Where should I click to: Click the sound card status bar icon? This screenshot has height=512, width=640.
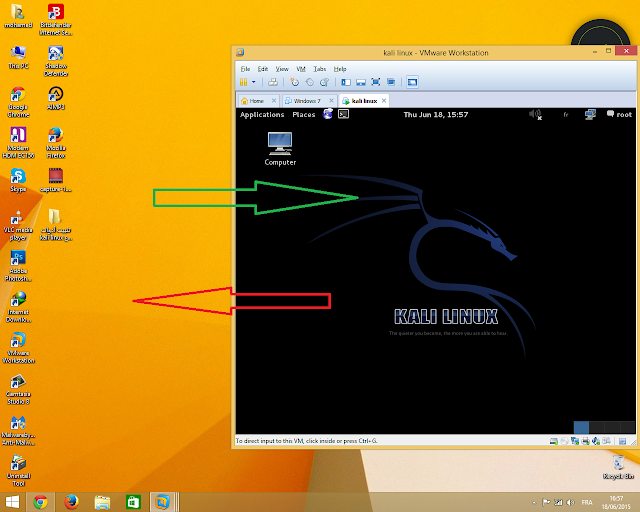coord(596,441)
